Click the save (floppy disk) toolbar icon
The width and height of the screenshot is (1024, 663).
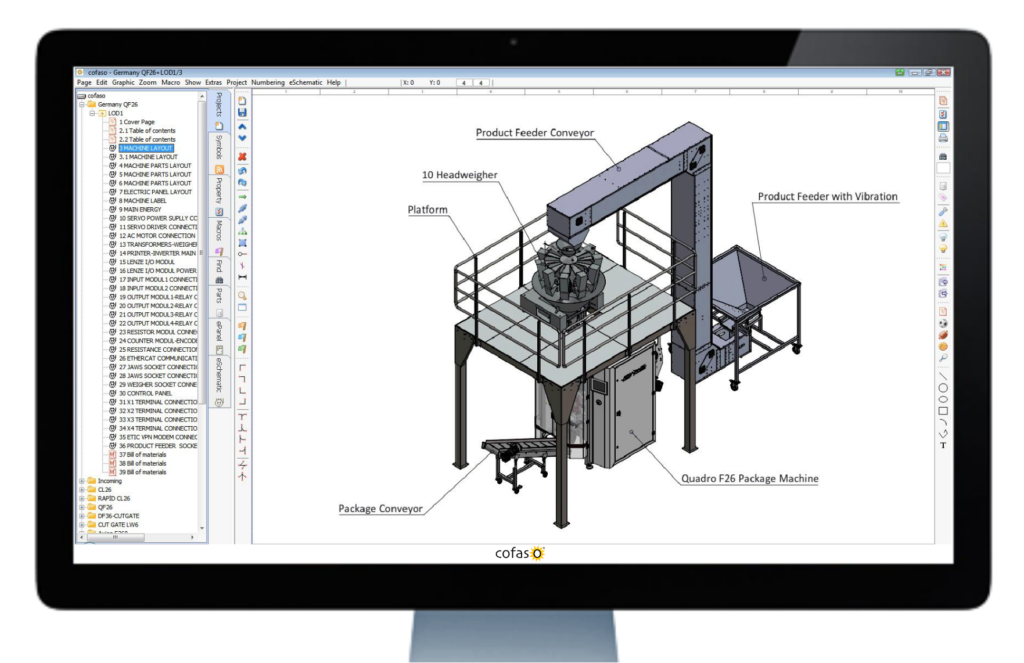(x=242, y=113)
